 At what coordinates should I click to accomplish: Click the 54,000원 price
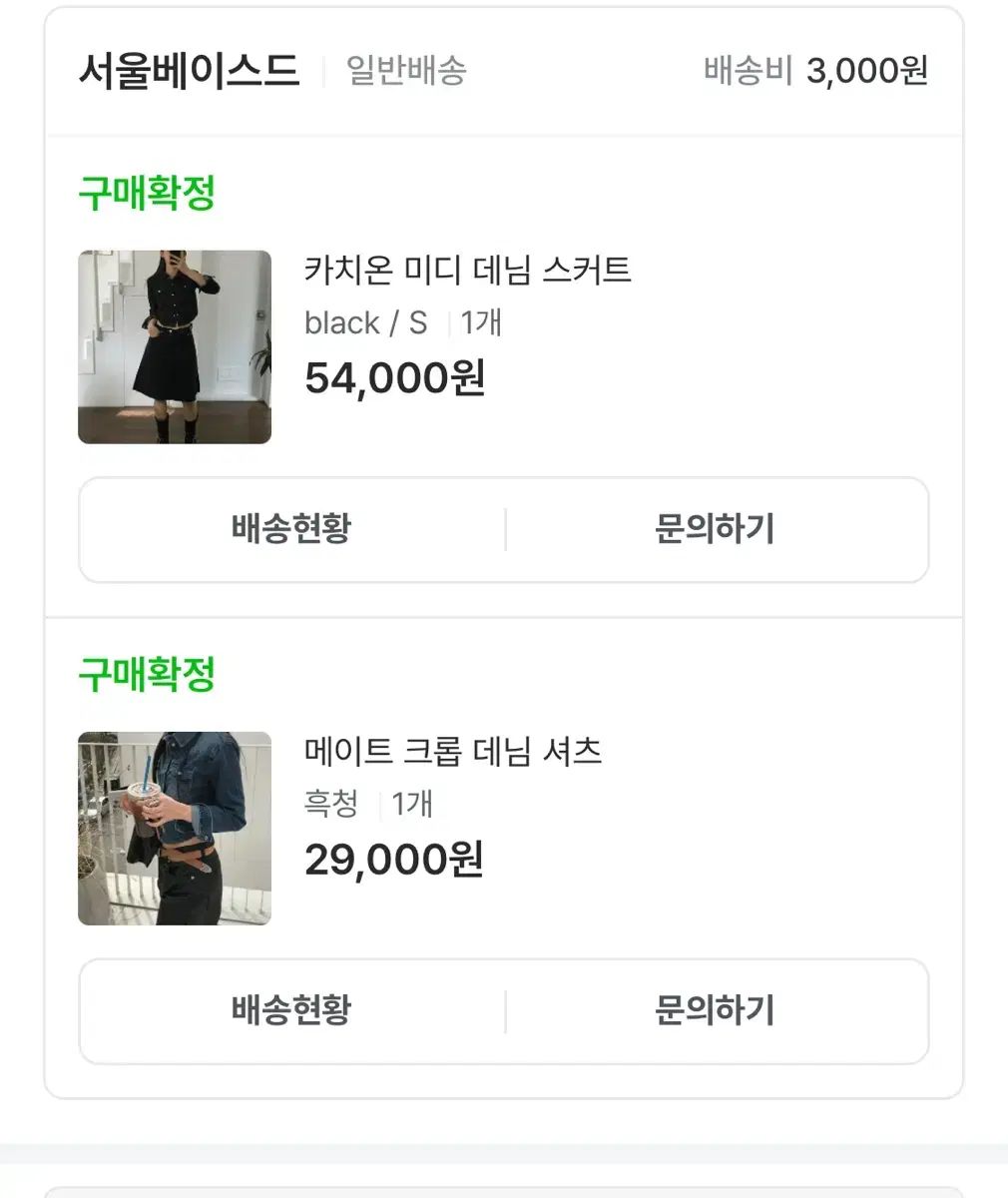(394, 378)
